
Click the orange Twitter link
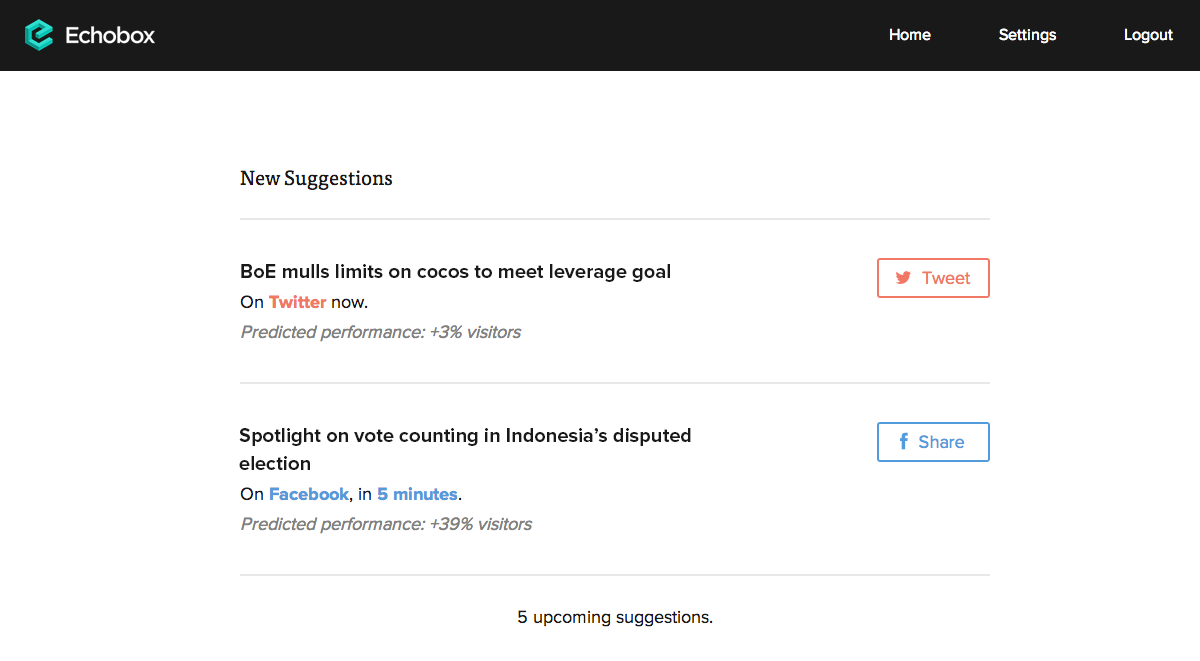[297, 302]
